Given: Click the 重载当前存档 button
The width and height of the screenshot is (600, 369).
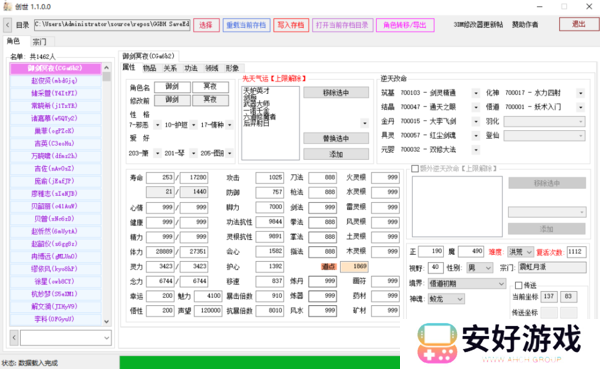Looking at the screenshot, I should pos(246,25).
